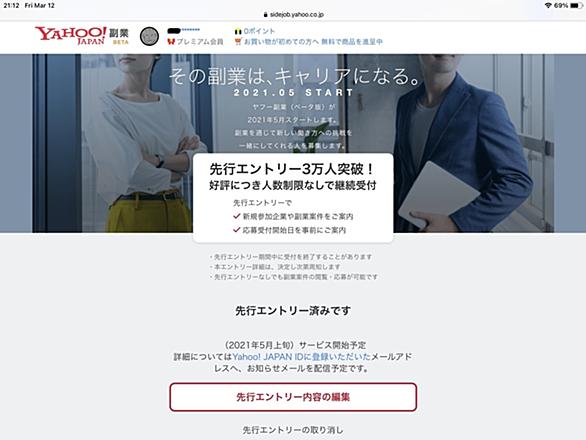Click the premium member crown icon
586x440 pixels.
(x=171, y=41)
